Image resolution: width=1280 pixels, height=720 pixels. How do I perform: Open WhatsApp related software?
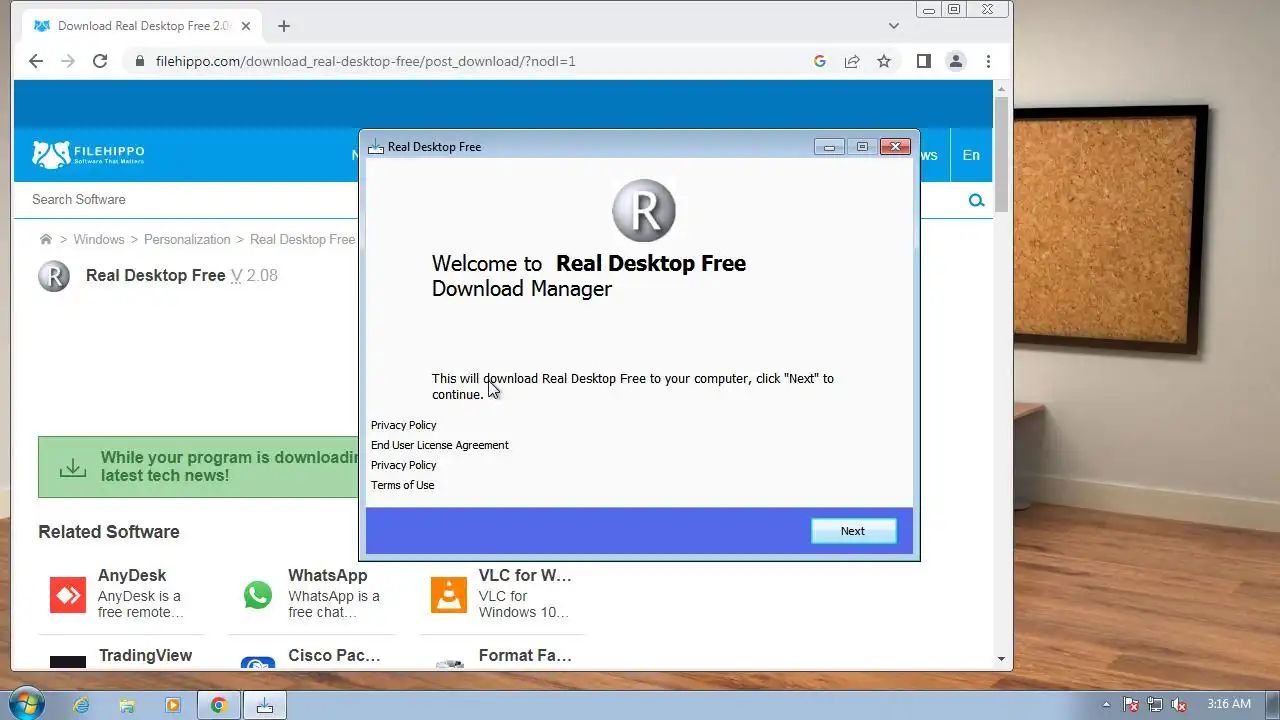click(x=328, y=575)
